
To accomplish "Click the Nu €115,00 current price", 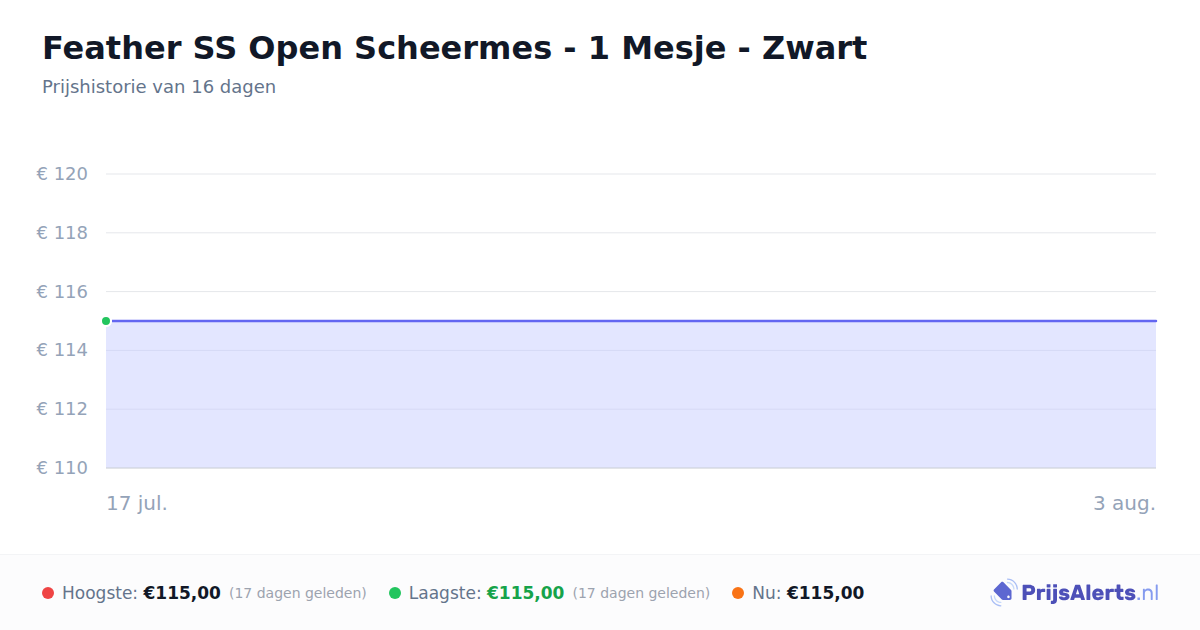I will (825, 593).
